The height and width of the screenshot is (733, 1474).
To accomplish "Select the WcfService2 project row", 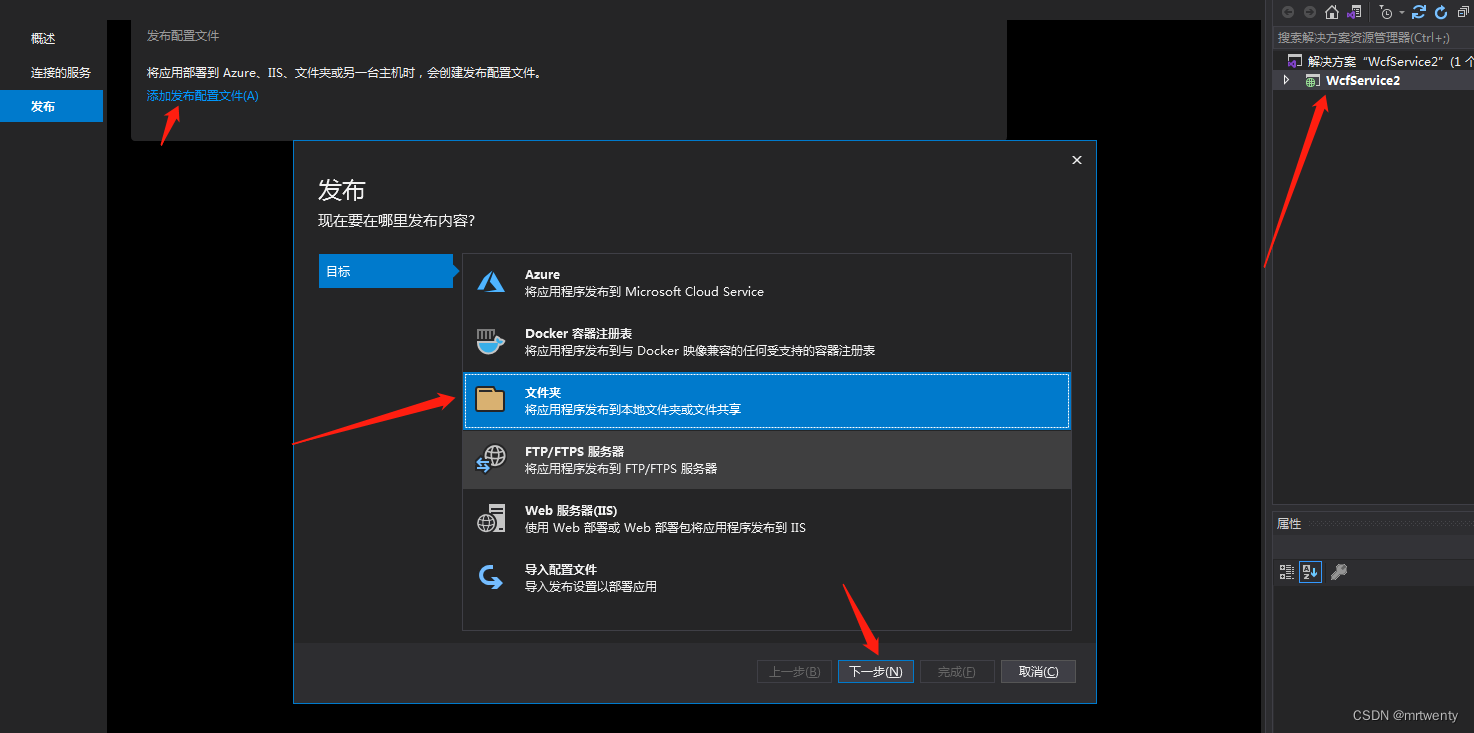I will click(x=1373, y=81).
